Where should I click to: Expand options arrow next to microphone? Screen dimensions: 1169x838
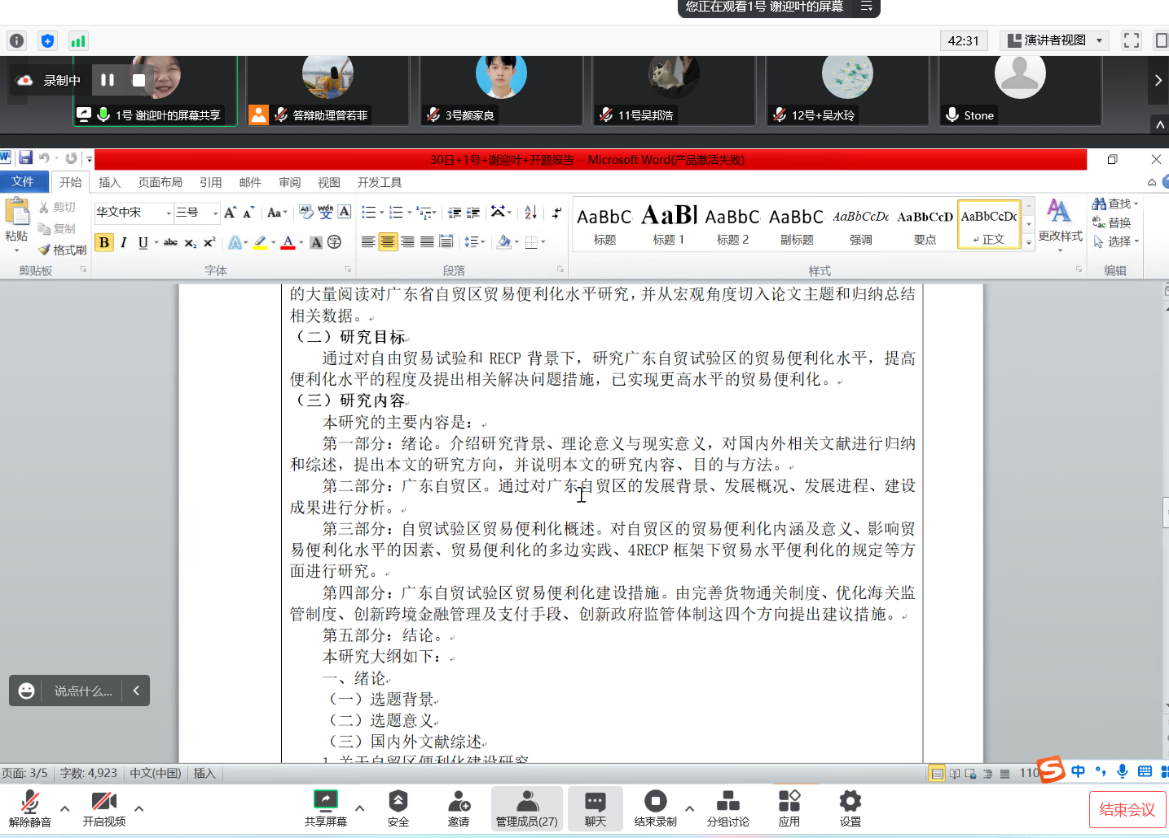pos(65,808)
